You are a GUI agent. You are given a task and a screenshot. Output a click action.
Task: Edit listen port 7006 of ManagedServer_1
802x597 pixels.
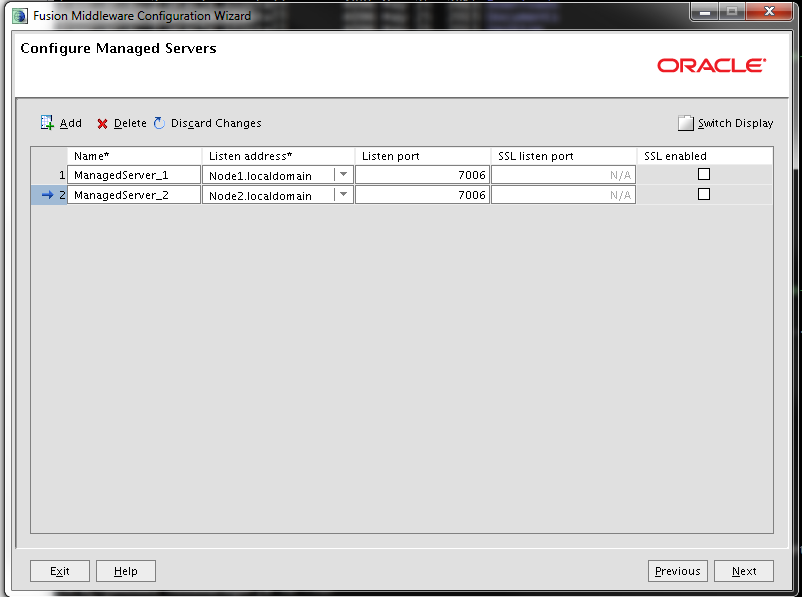tap(422, 175)
